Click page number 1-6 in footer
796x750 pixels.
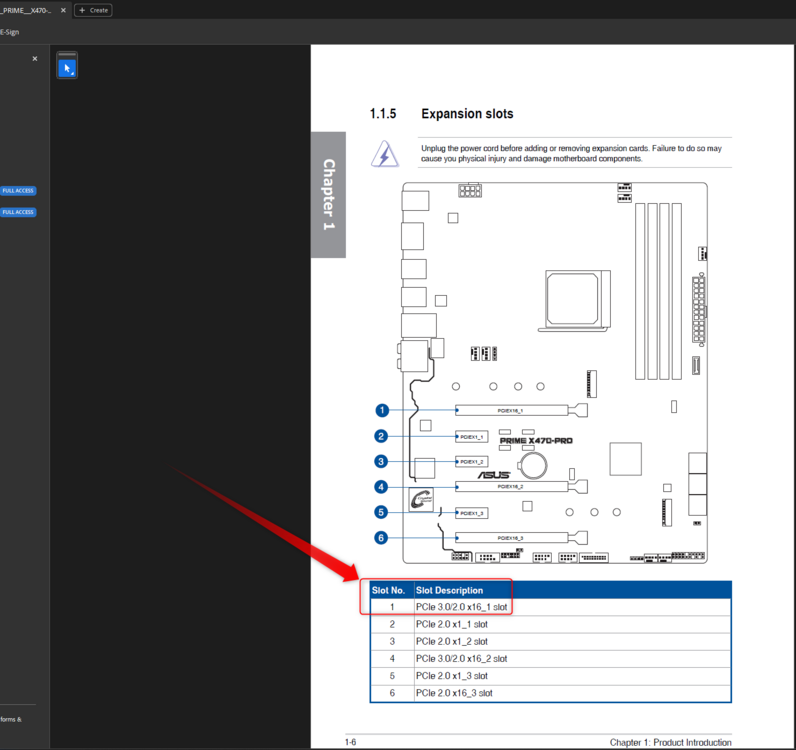[350, 742]
